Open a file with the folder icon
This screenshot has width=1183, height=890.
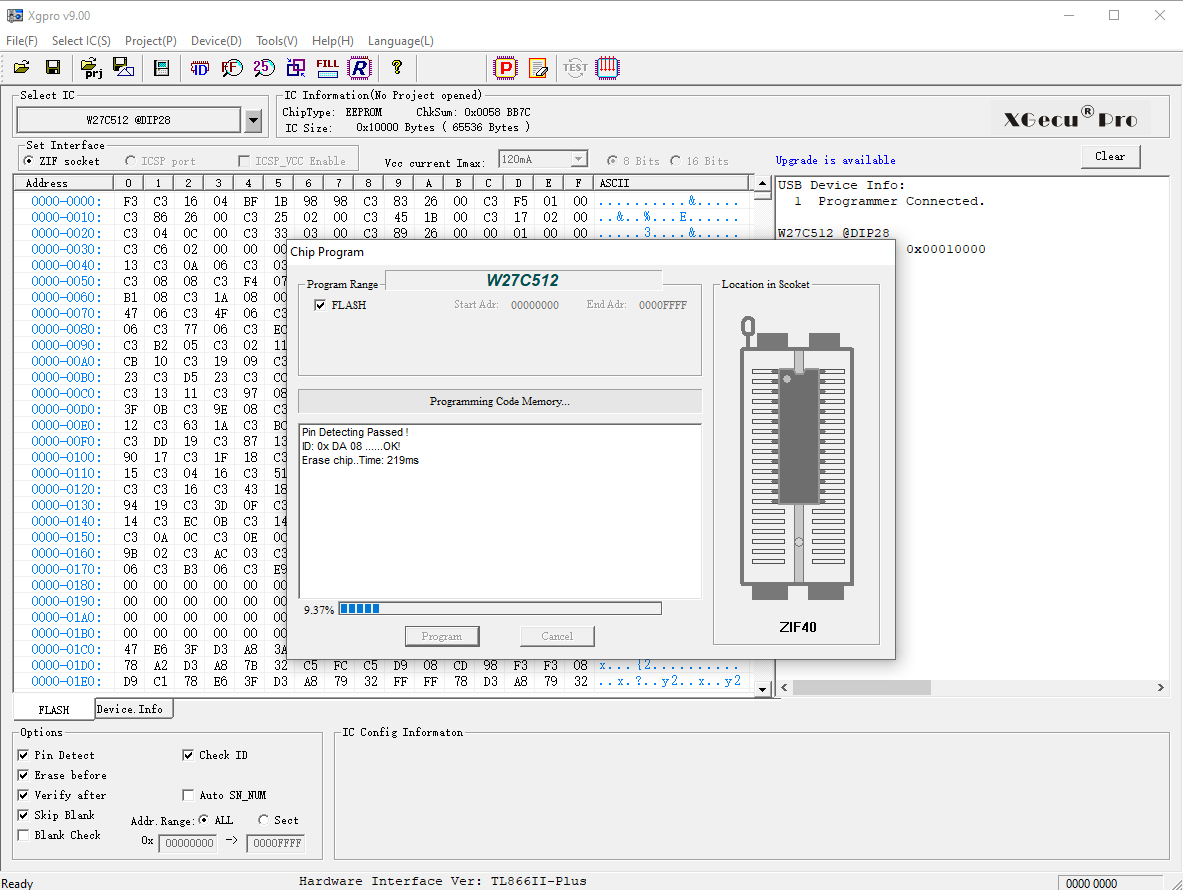pyautogui.click(x=22, y=68)
